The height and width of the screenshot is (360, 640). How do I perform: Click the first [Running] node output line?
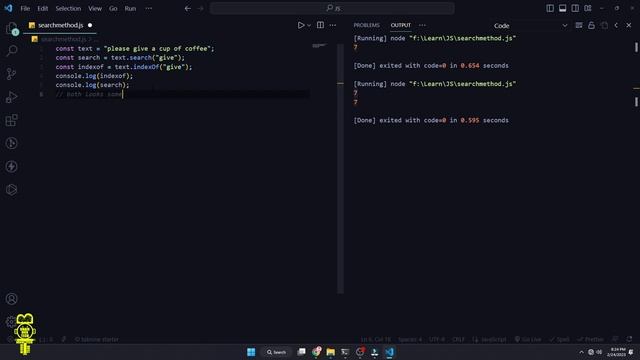(x=435, y=38)
